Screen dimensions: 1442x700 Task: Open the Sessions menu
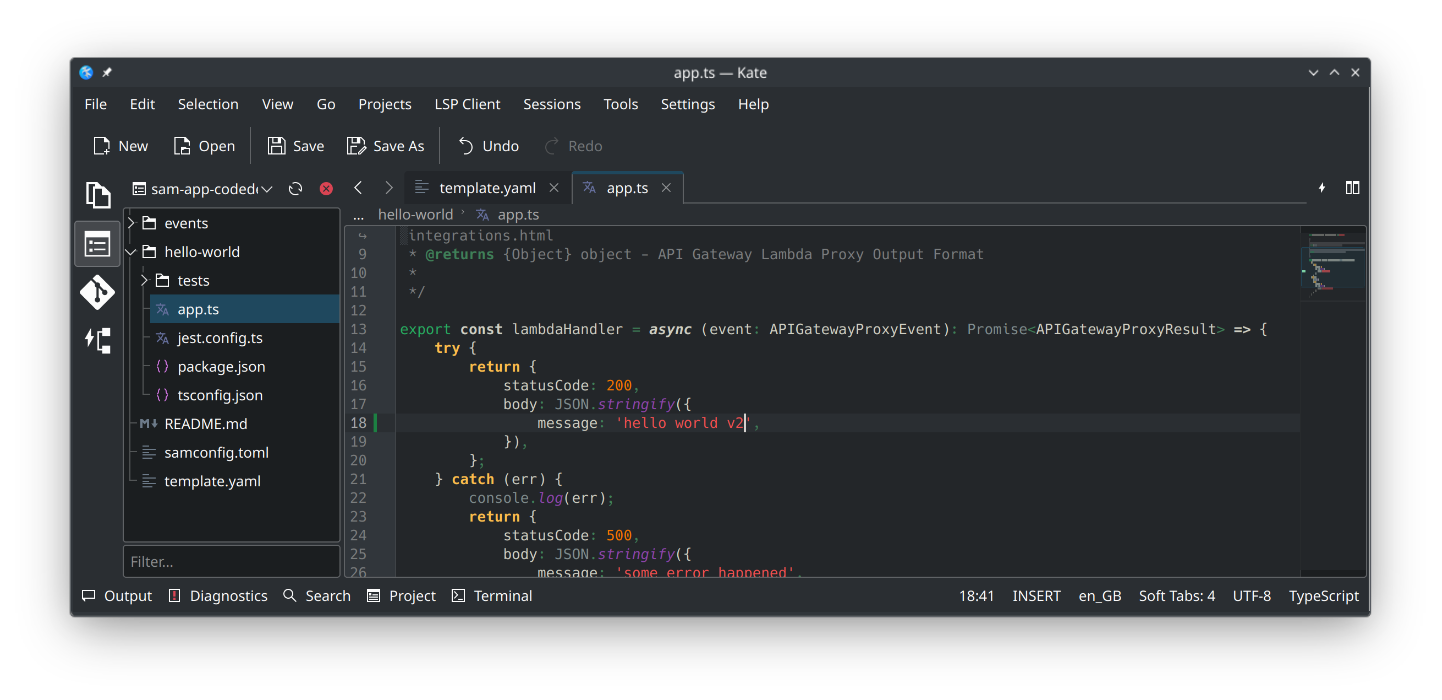(x=552, y=104)
